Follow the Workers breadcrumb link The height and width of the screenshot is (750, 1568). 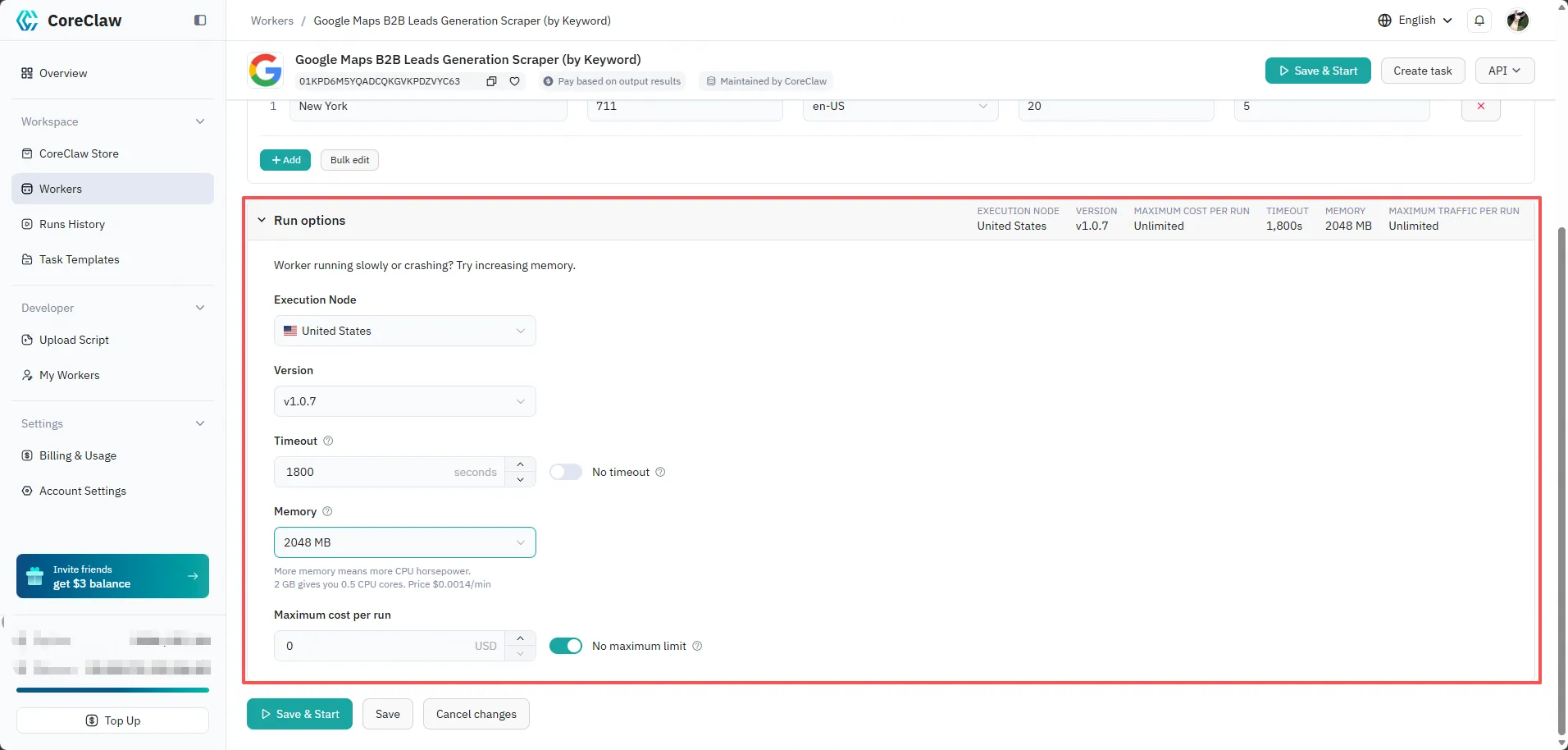click(272, 21)
